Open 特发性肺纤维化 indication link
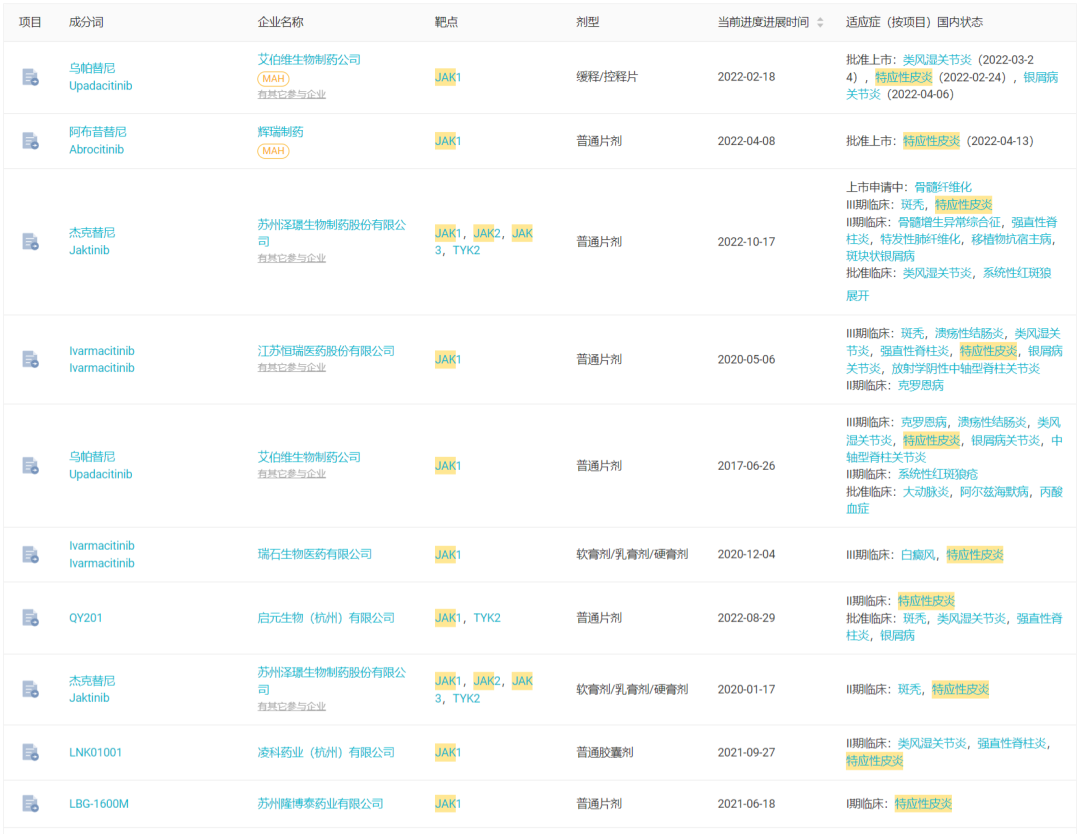This screenshot has height=834, width=1080. (x=920, y=239)
